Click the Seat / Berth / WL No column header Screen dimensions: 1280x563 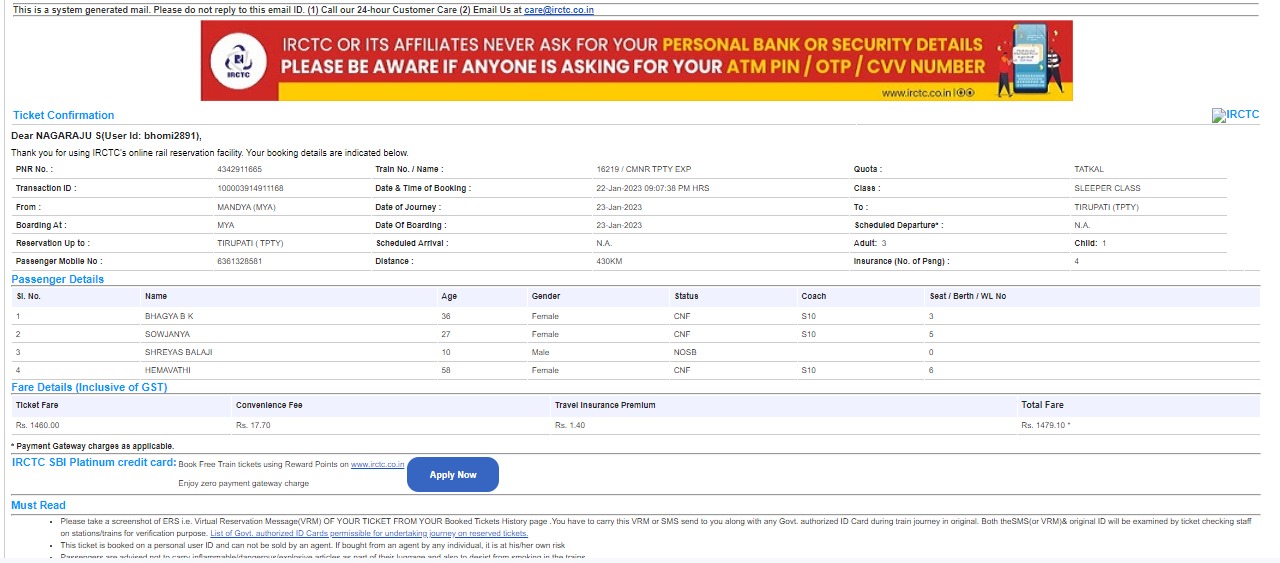pos(968,296)
